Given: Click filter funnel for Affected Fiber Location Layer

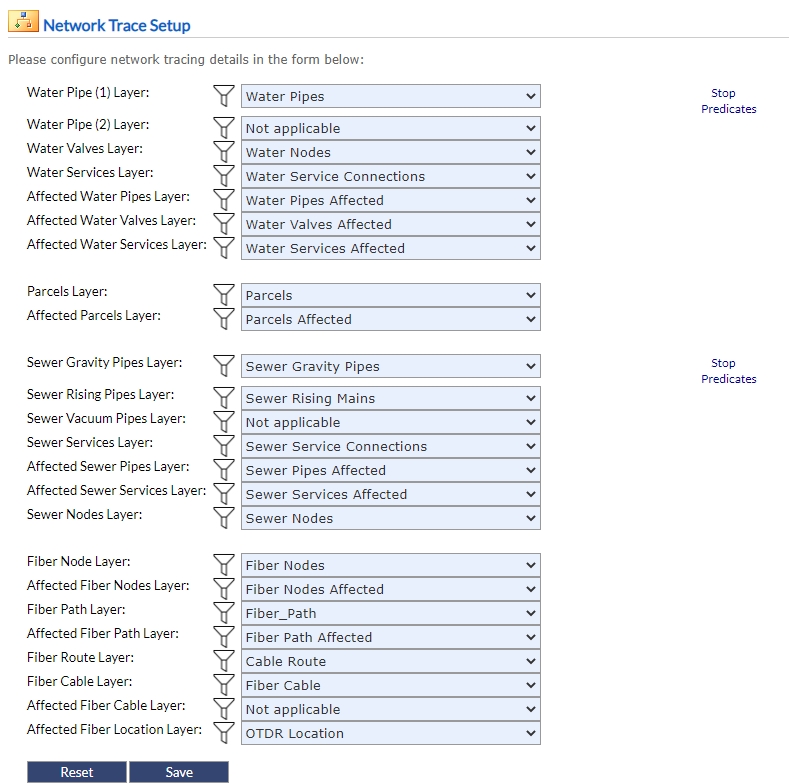Looking at the screenshot, I should pos(225,734).
